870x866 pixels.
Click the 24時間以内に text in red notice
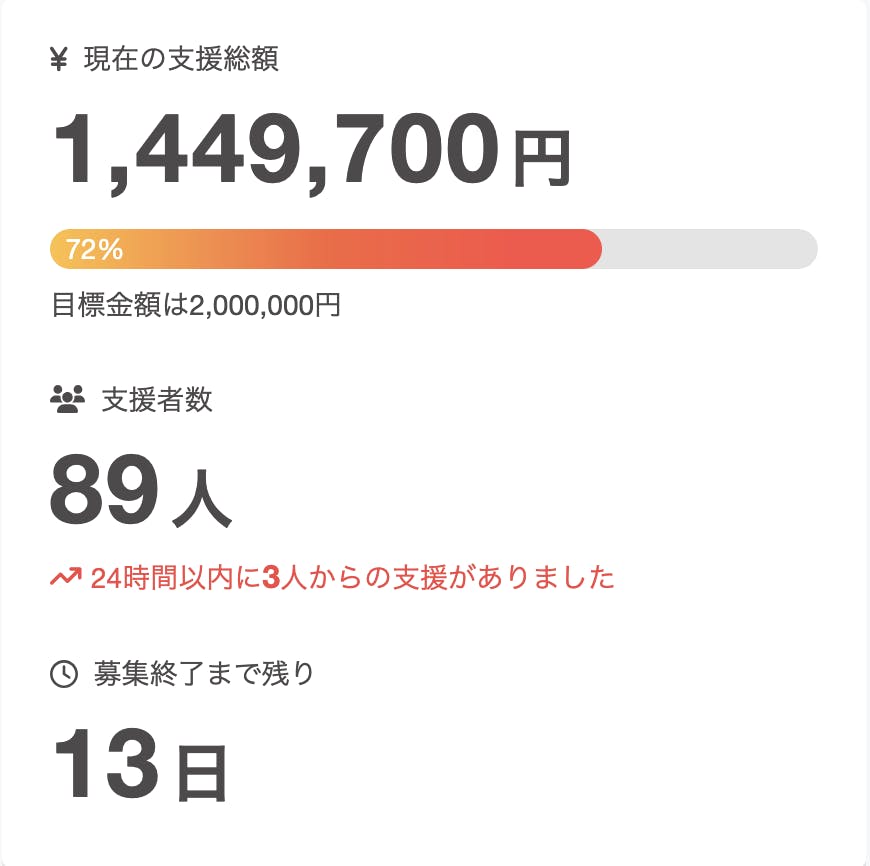[x=175, y=578]
